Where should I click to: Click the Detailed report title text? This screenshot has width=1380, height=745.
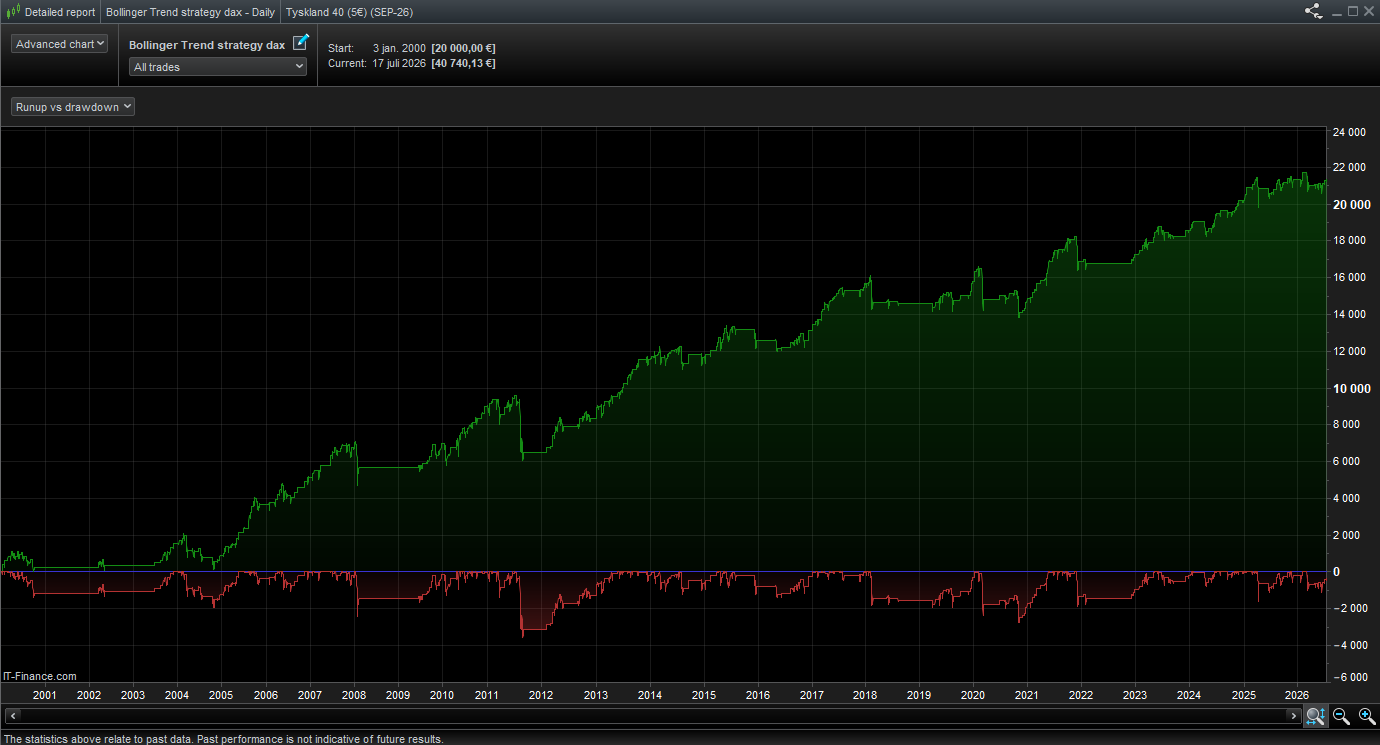click(x=60, y=12)
